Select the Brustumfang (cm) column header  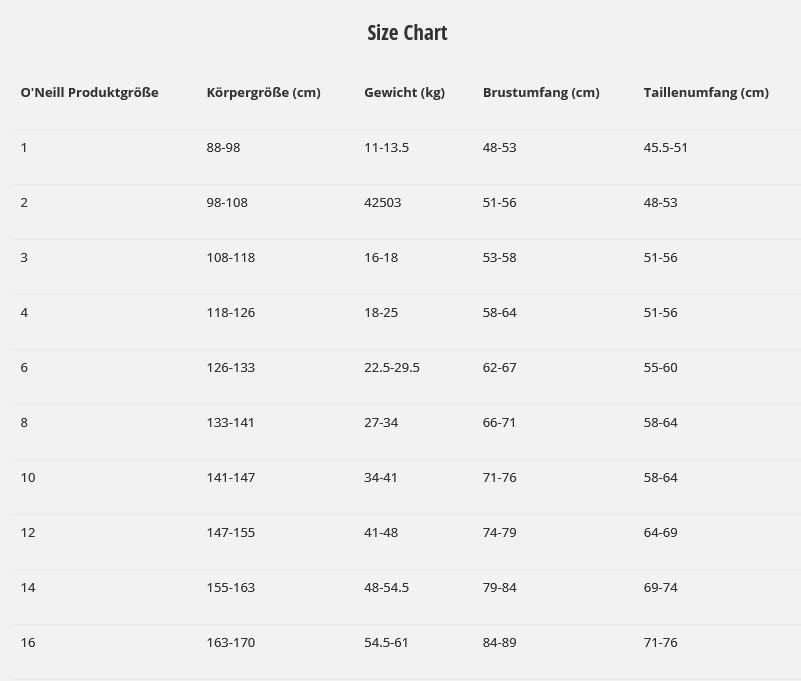541,93
